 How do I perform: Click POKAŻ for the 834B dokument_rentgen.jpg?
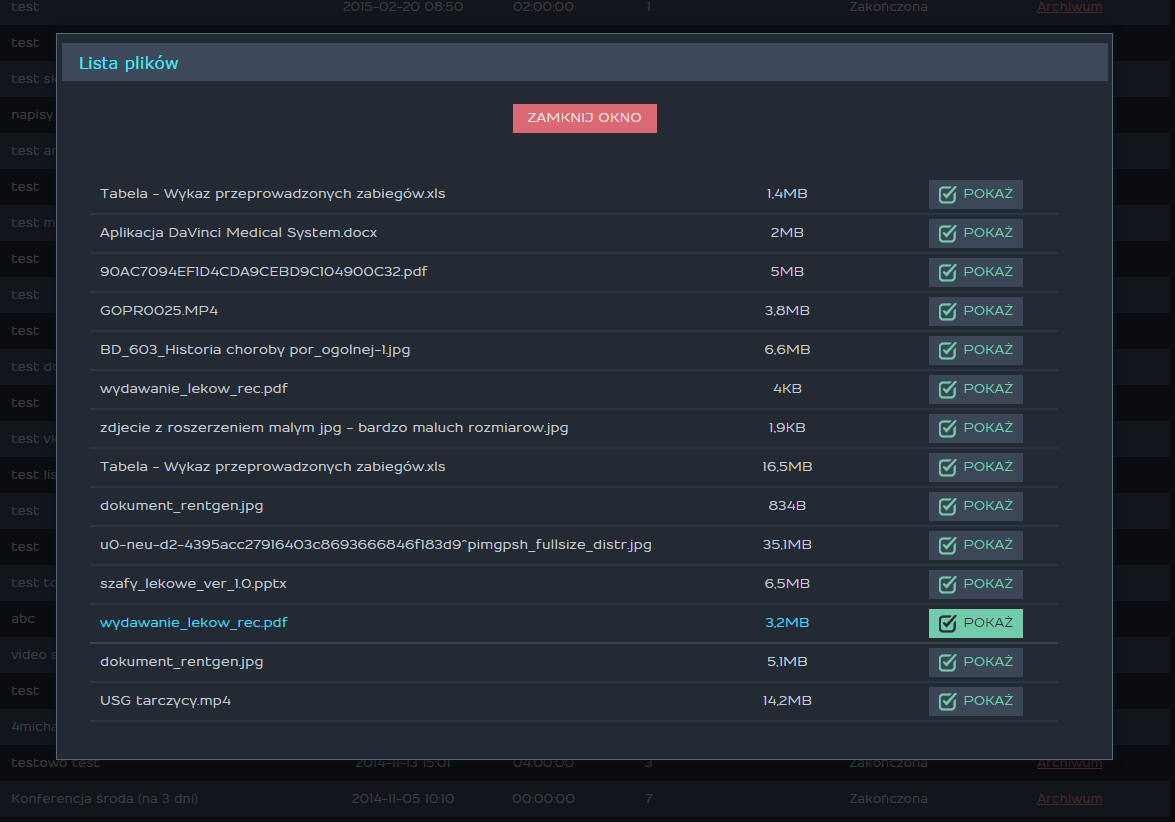pyautogui.click(x=976, y=506)
